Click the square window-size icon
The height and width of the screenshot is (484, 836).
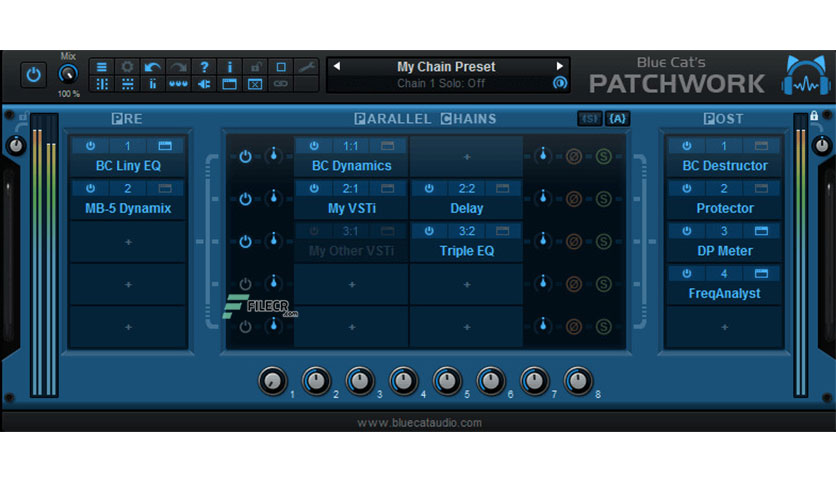click(281, 67)
